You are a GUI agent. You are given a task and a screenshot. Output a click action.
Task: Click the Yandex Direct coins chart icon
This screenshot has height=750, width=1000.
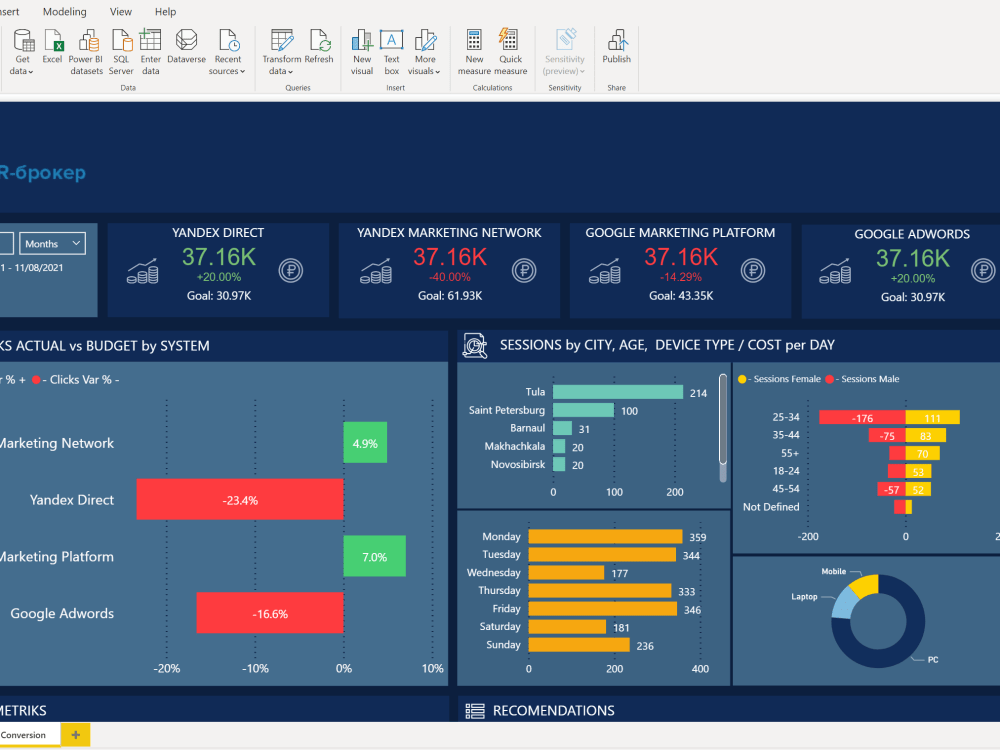[x=142, y=271]
